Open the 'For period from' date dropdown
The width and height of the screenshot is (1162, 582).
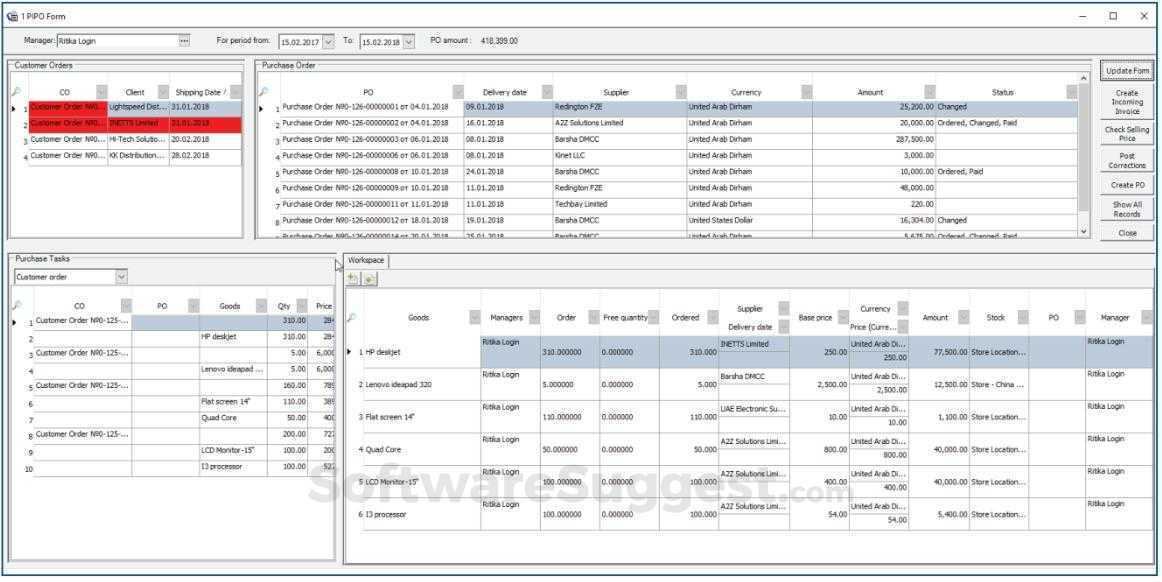(x=328, y=42)
